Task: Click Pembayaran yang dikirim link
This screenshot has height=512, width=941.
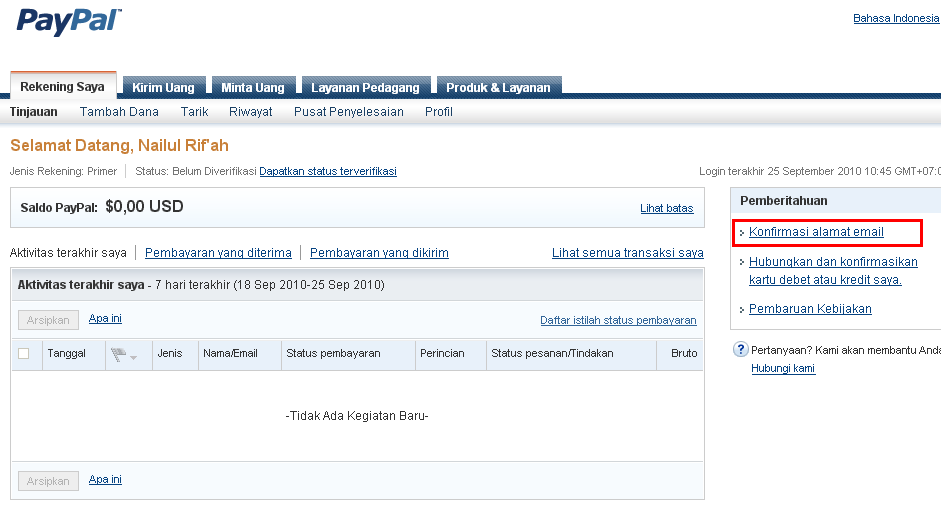Action: point(379,253)
